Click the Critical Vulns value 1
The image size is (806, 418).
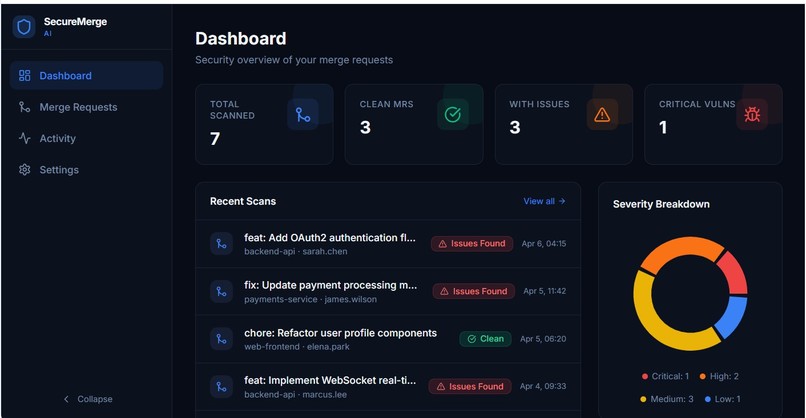(x=663, y=128)
